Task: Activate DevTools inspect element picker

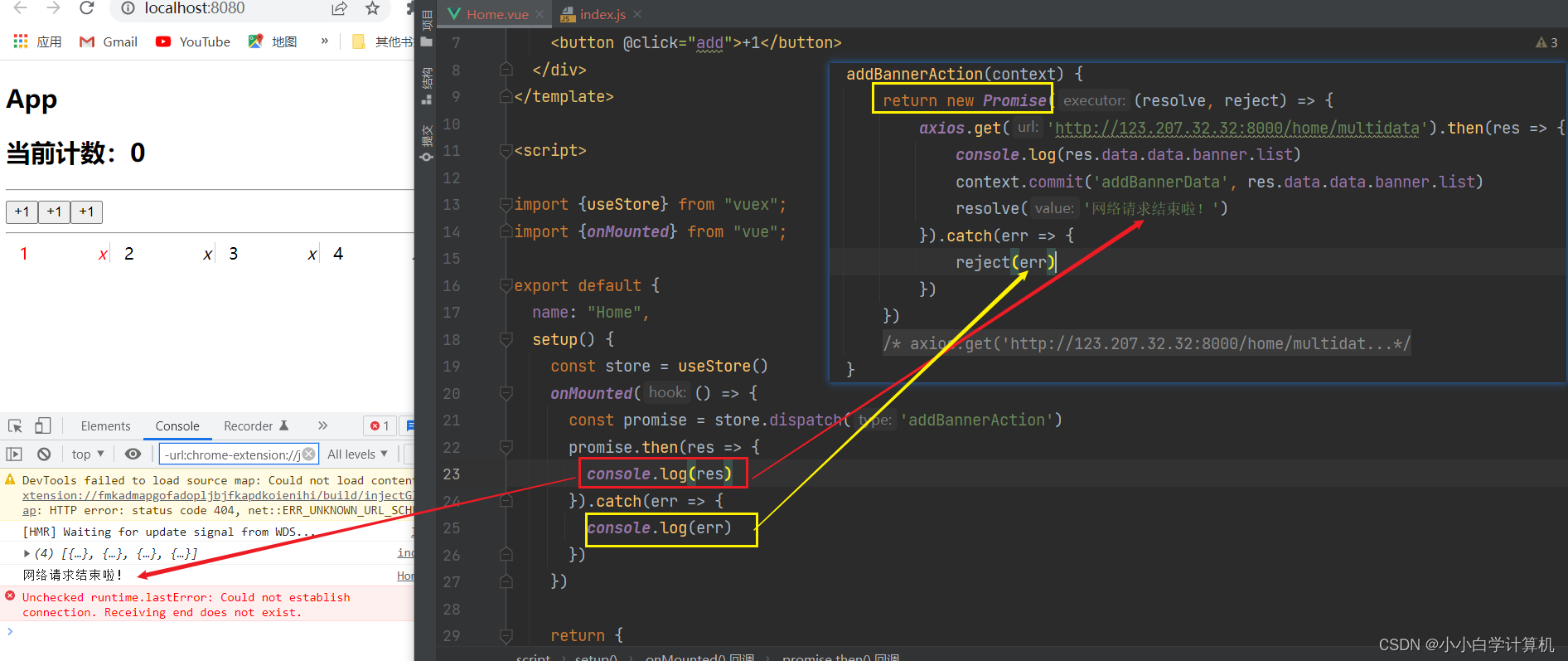Action: pyautogui.click(x=15, y=425)
